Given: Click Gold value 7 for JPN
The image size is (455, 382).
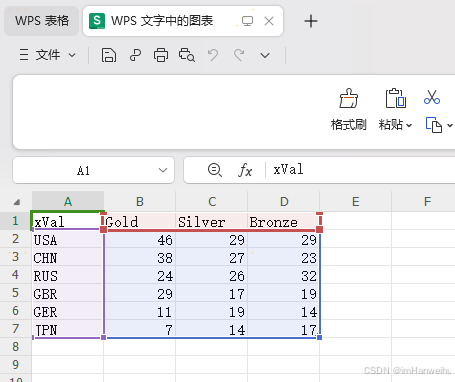Looking at the screenshot, I should click(x=140, y=330).
